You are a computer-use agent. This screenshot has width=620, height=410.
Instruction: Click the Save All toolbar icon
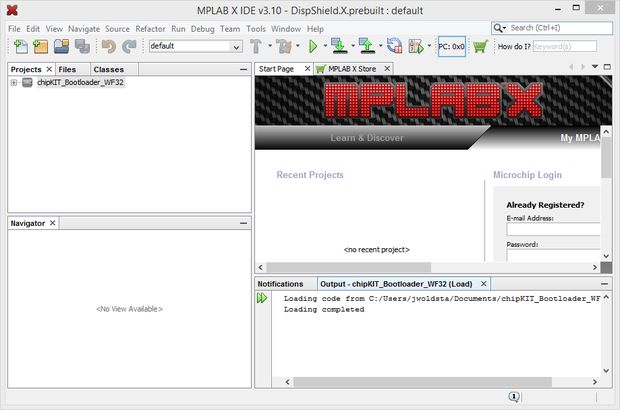(x=82, y=46)
